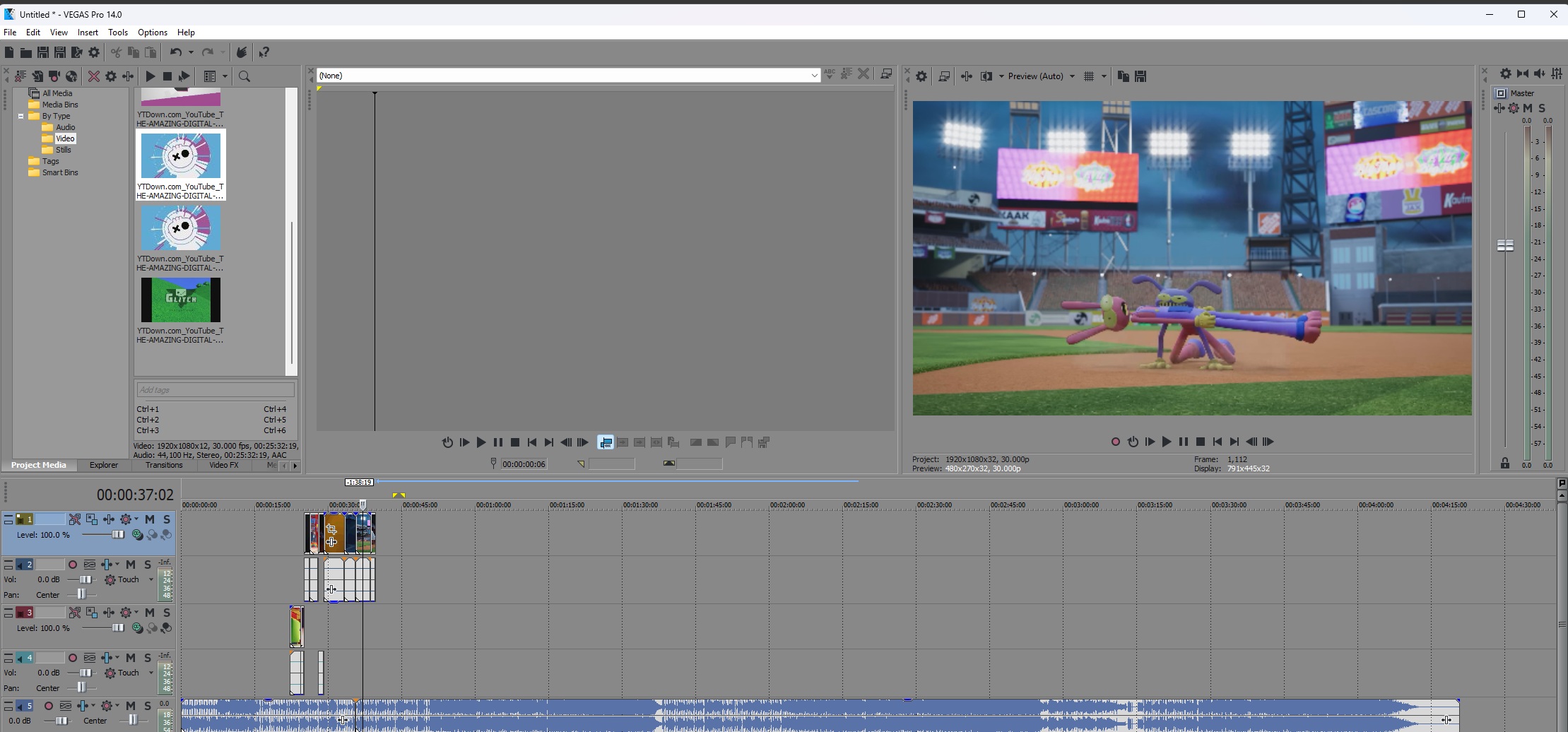Mute the Master bus
The image size is (1568, 732).
[x=1528, y=108]
